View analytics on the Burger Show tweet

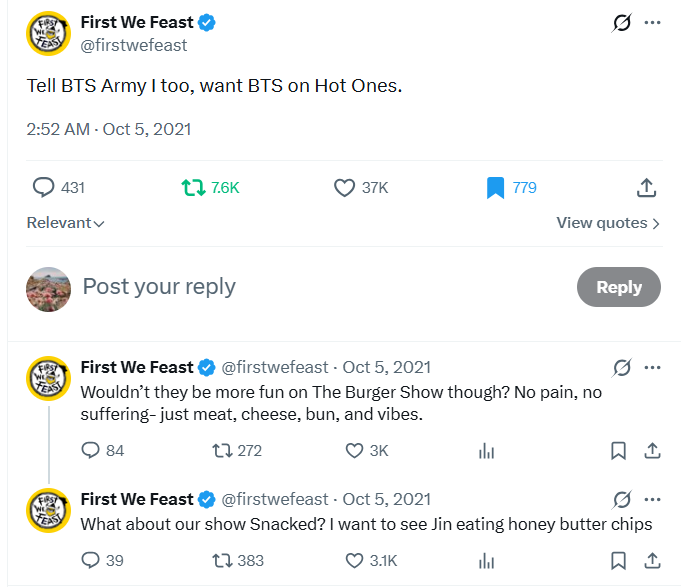(x=487, y=451)
